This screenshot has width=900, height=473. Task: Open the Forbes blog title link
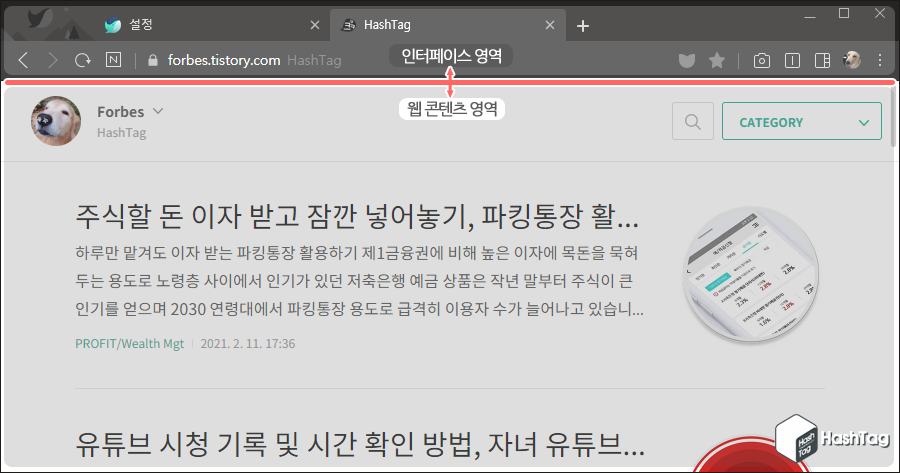pos(121,112)
